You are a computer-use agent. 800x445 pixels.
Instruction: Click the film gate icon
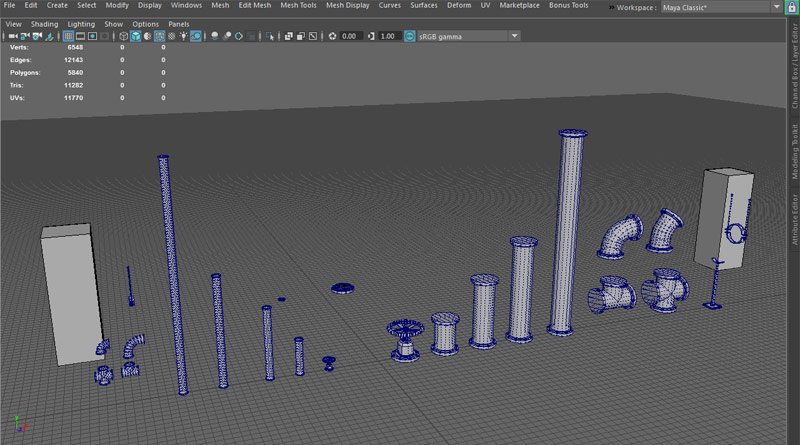(x=82, y=36)
